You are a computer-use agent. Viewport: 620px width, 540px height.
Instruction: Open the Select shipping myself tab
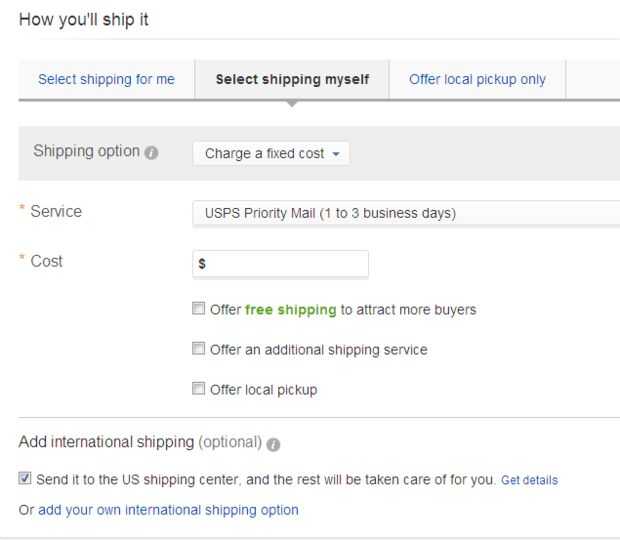click(x=292, y=79)
